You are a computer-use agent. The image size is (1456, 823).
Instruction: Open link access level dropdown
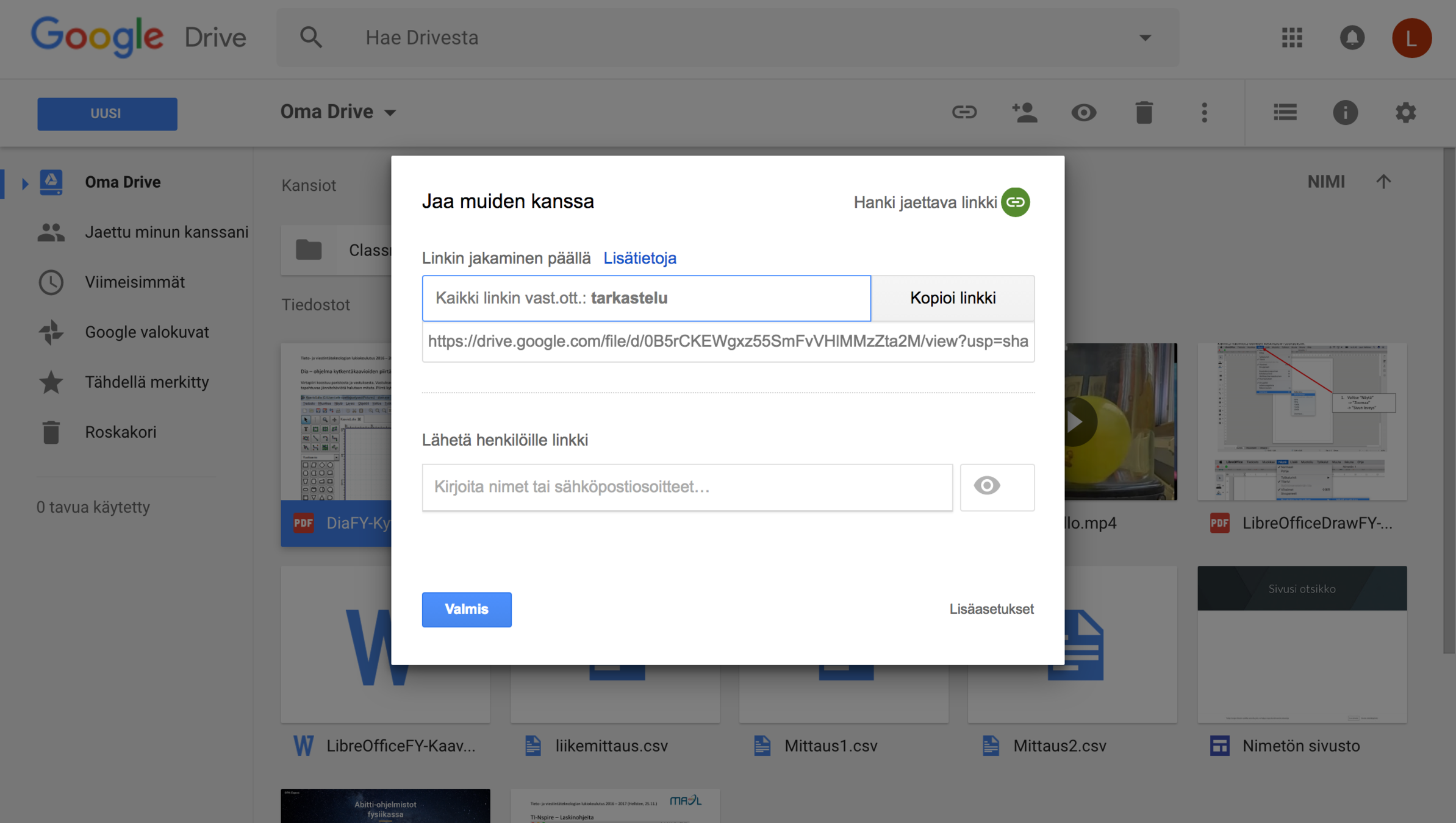point(646,298)
